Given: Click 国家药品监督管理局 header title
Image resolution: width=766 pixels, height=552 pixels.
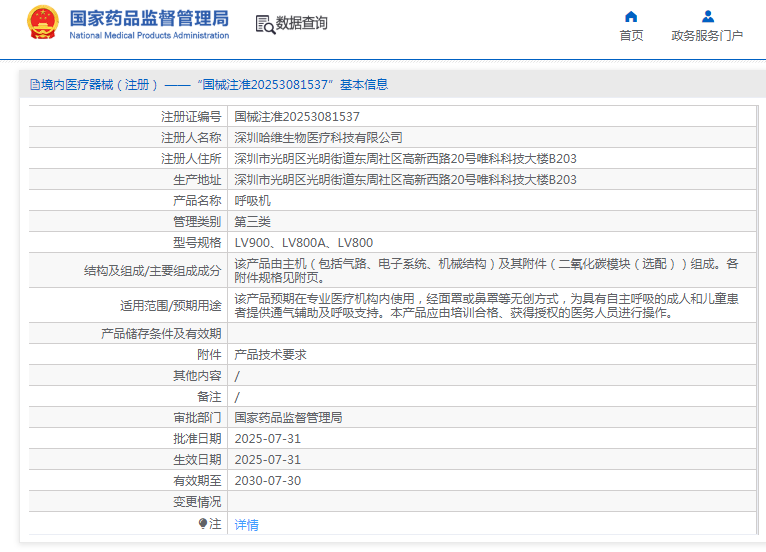Looking at the screenshot, I should click(x=149, y=19).
